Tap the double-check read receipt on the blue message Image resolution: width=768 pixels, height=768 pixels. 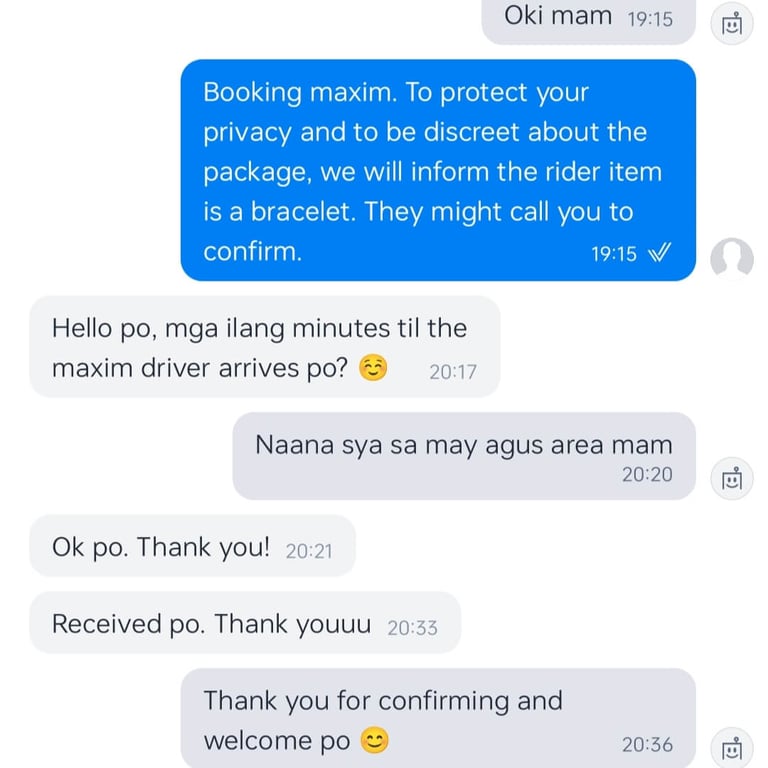659,253
